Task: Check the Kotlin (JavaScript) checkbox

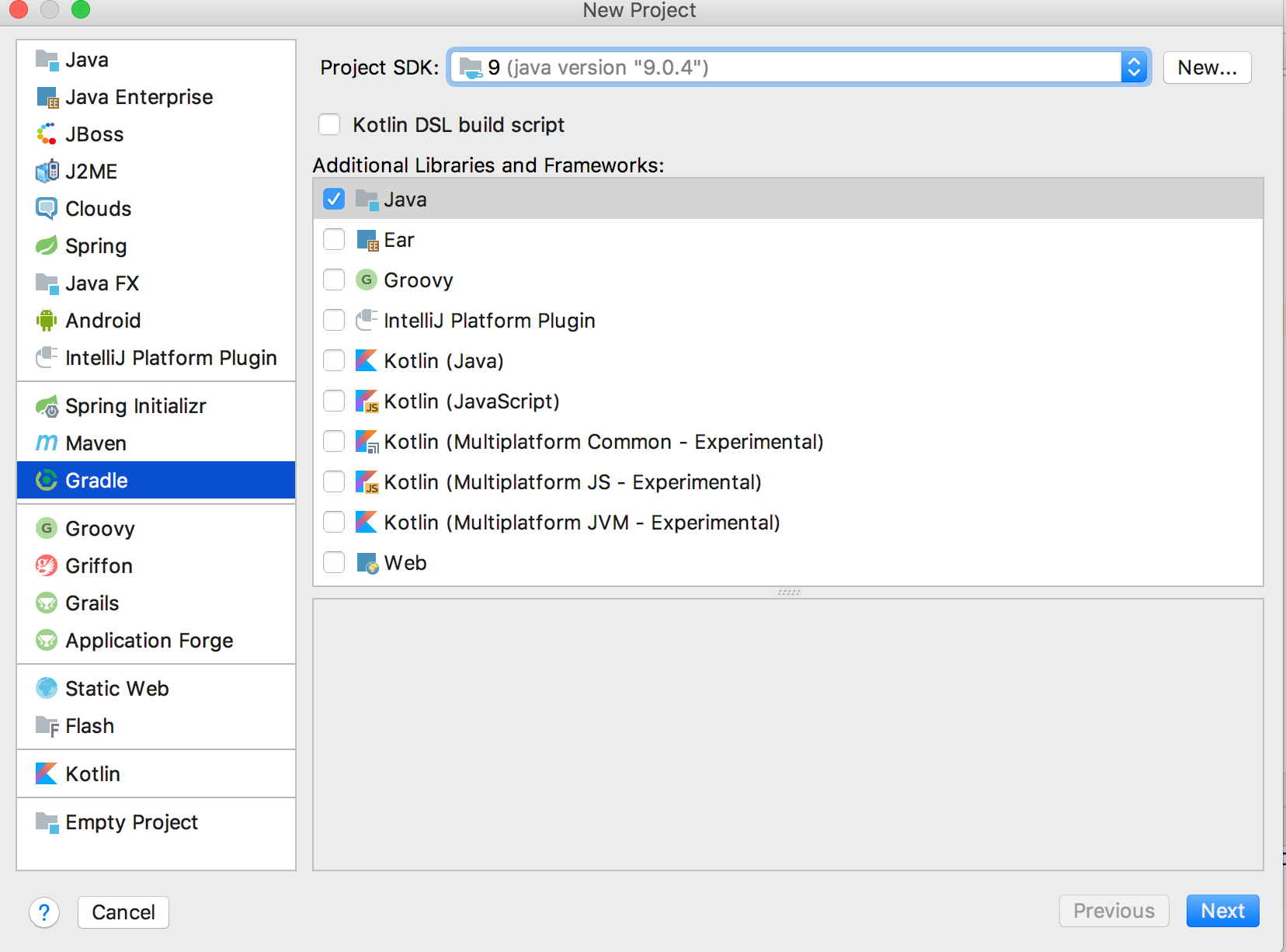Action: (334, 401)
